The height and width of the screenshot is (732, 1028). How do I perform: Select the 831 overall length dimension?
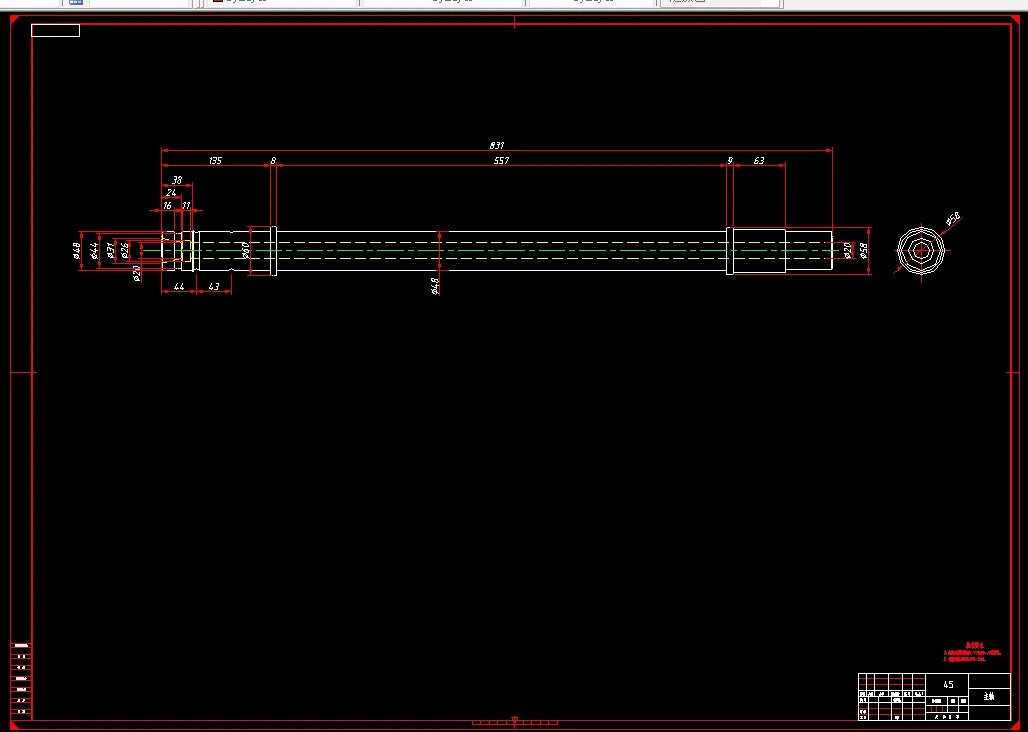point(496,145)
